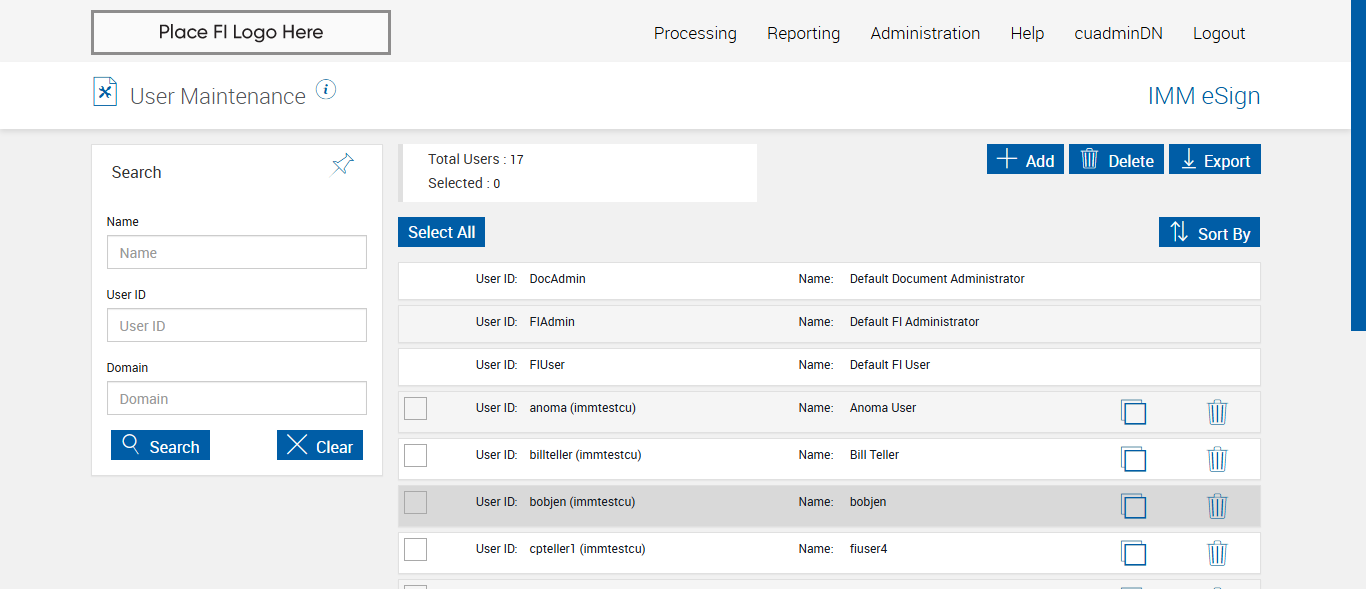The width and height of the screenshot is (1366, 589).
Task: Click the User Maintenance tools page icon
Action: point(105,92)
